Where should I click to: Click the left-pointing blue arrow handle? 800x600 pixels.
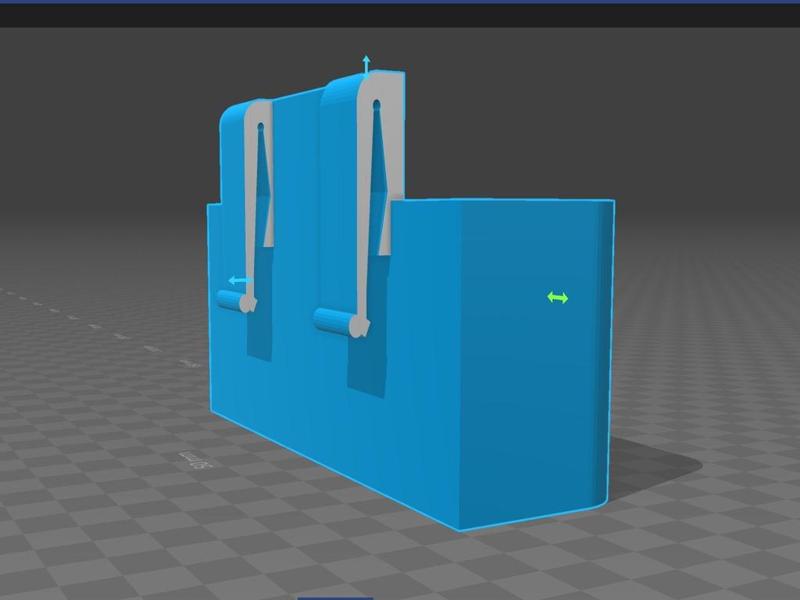click(x=240, y=280)
